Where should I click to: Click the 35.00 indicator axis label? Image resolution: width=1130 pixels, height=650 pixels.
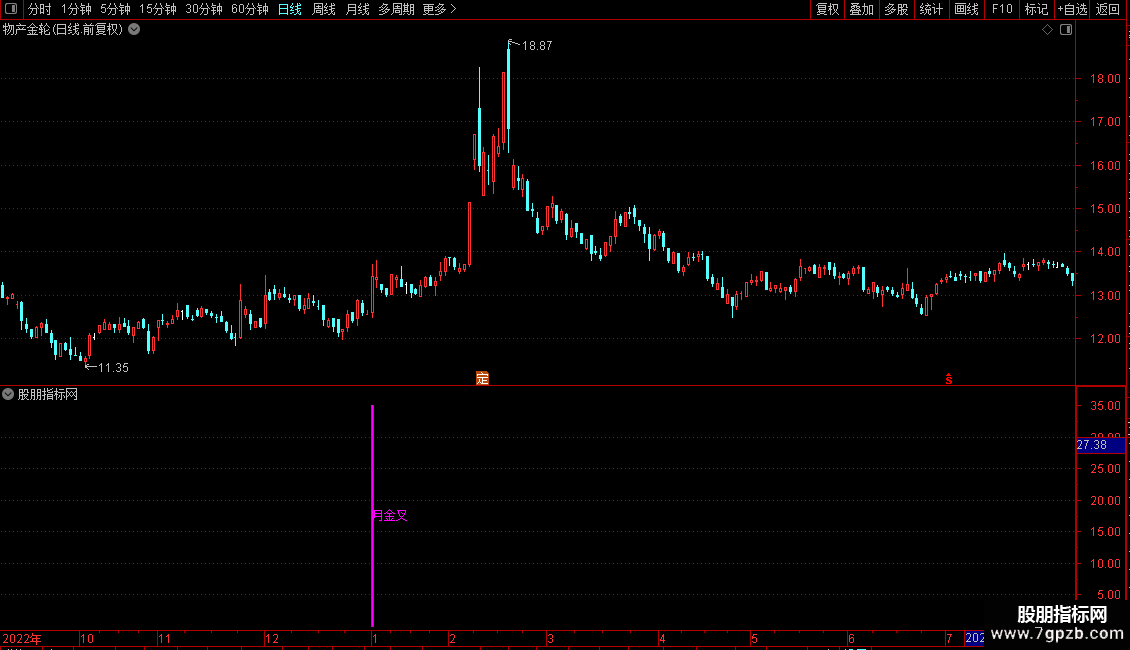[x=1105, y=406]
